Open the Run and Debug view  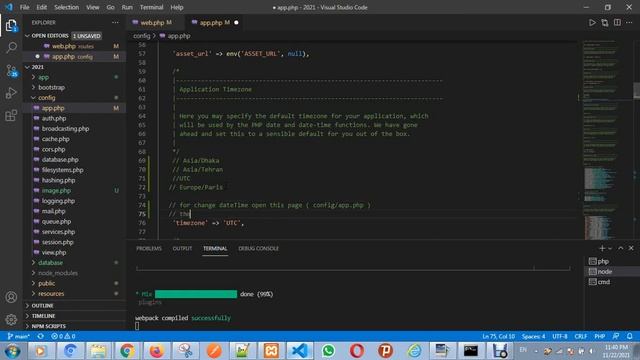coord(11,93)
